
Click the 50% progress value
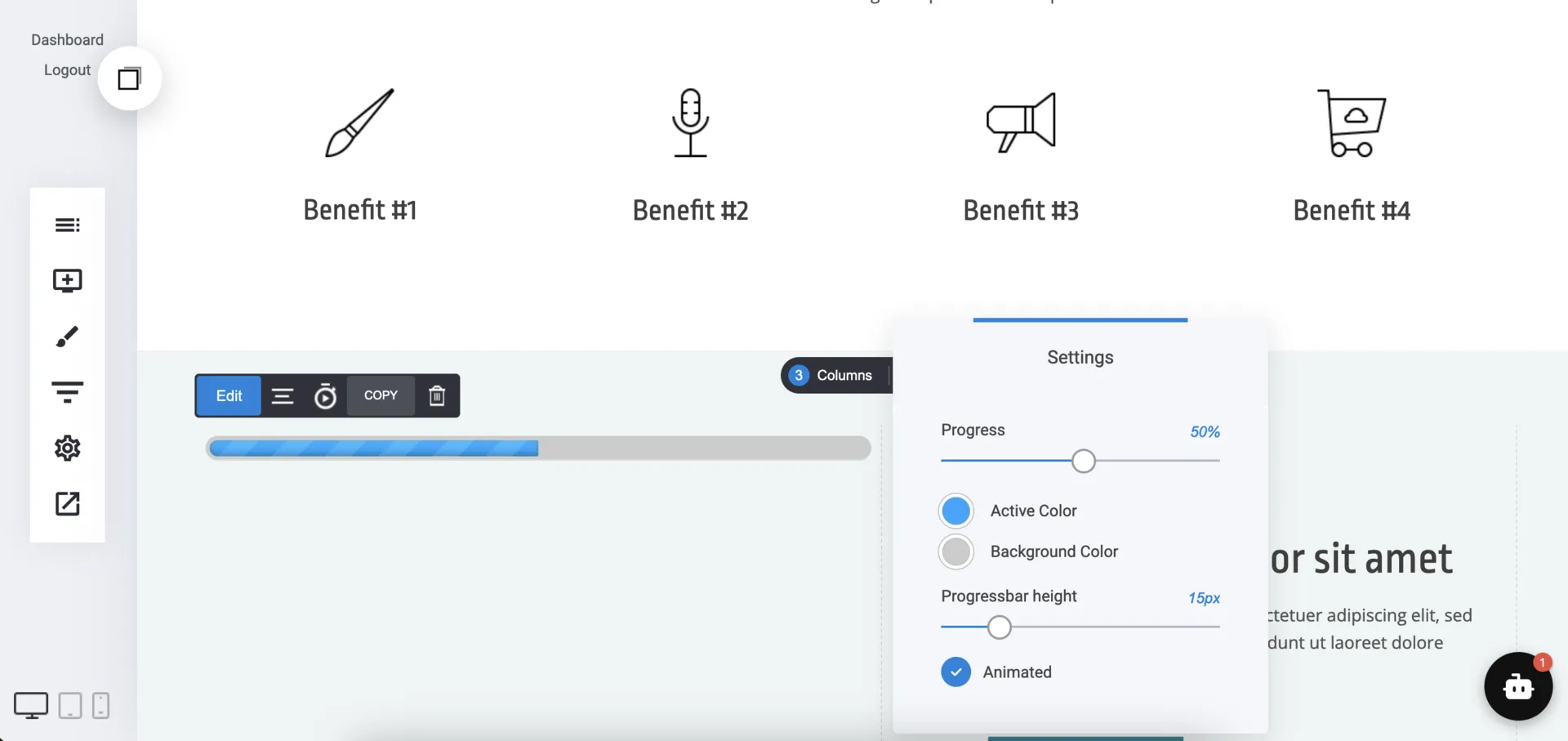click(1205, 431)
